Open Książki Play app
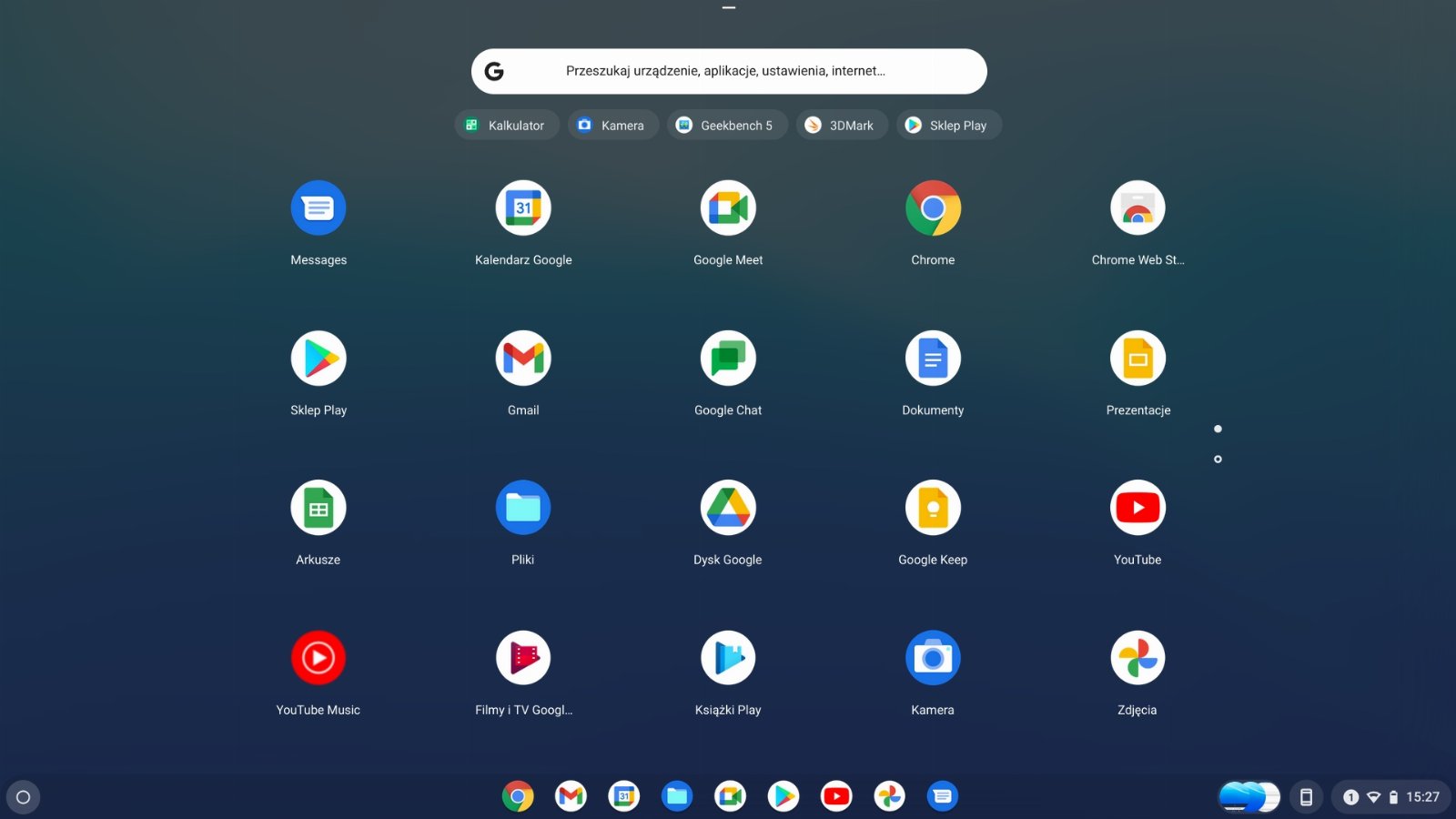This screenshot has width=1456, height=819. [728, 658]
